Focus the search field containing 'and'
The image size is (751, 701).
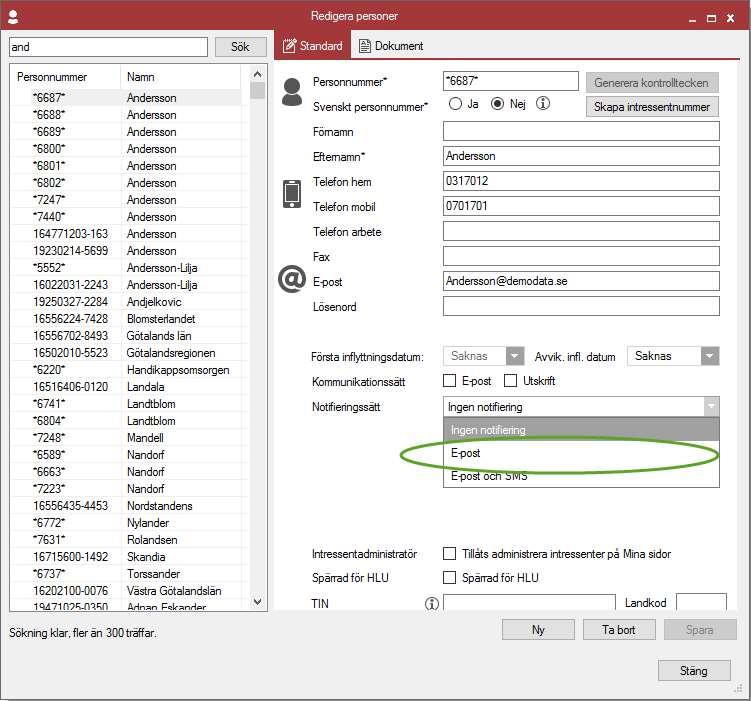click(x=108, y=47)
